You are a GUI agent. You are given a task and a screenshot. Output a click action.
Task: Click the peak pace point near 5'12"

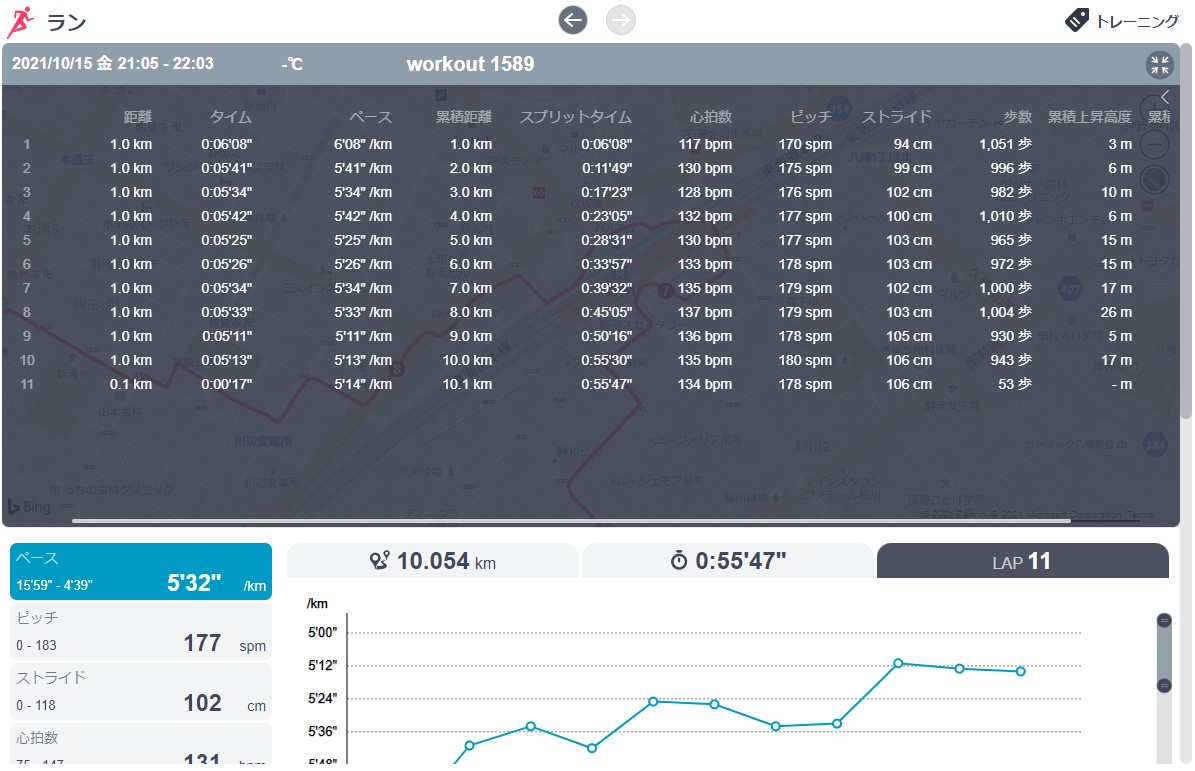pos(898,663)
